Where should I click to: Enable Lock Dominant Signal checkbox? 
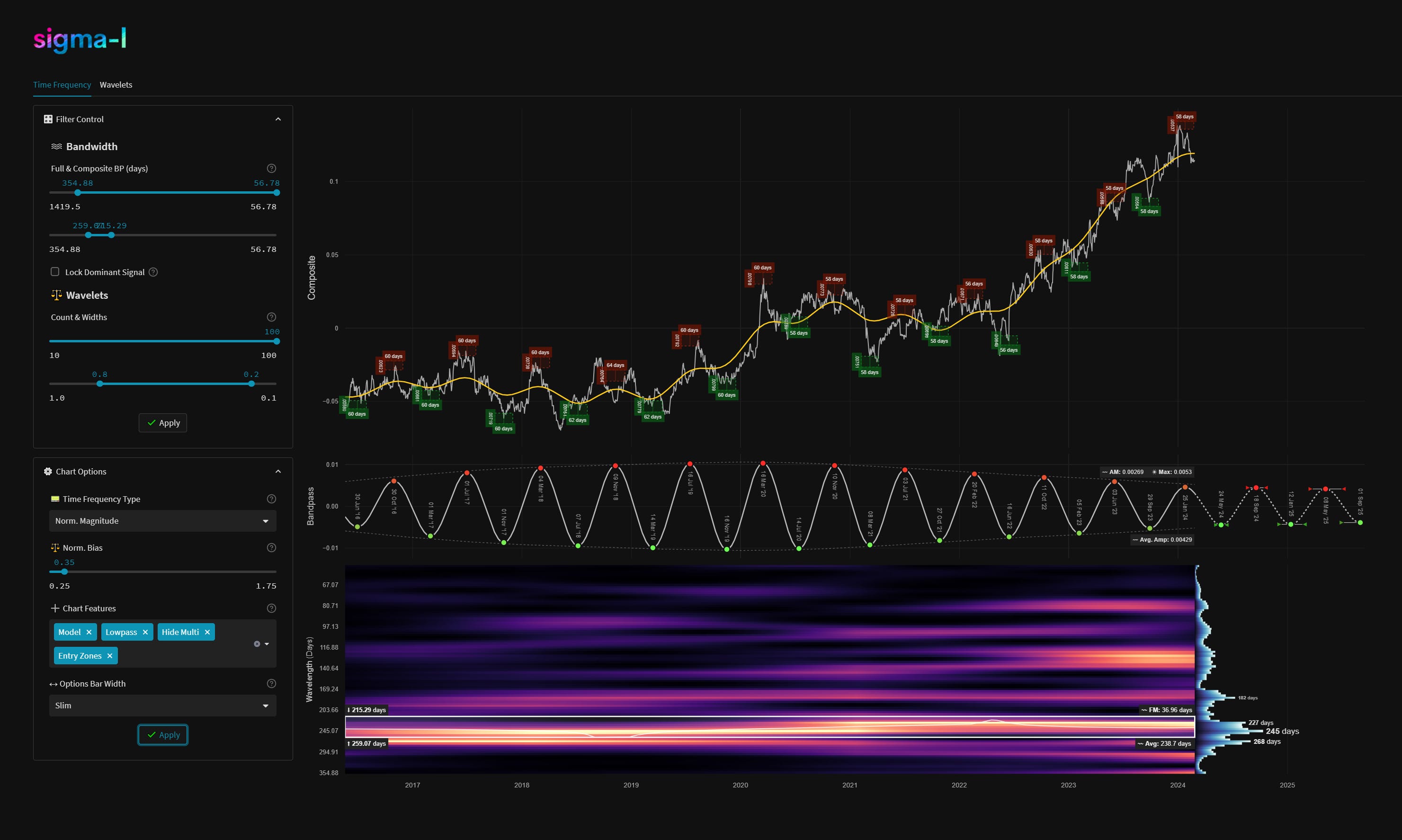tap(55, 272)
